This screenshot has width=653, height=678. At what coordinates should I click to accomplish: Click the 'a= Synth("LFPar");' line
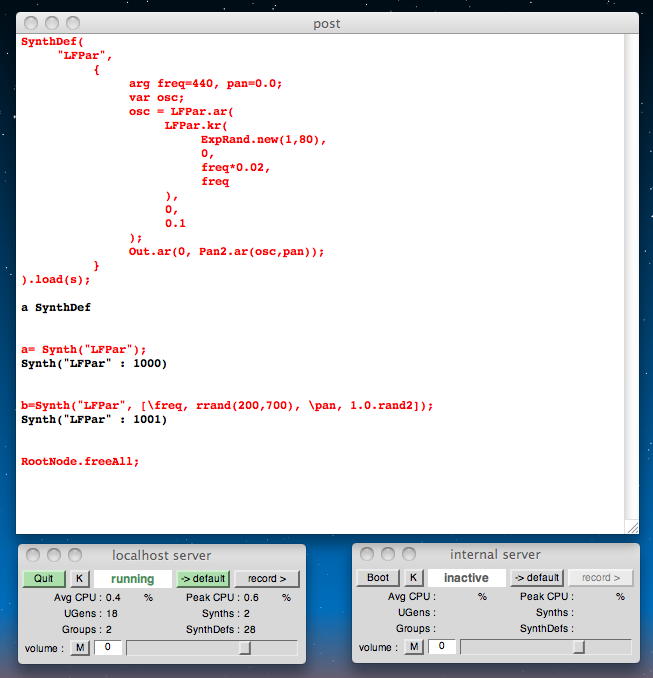83,349
